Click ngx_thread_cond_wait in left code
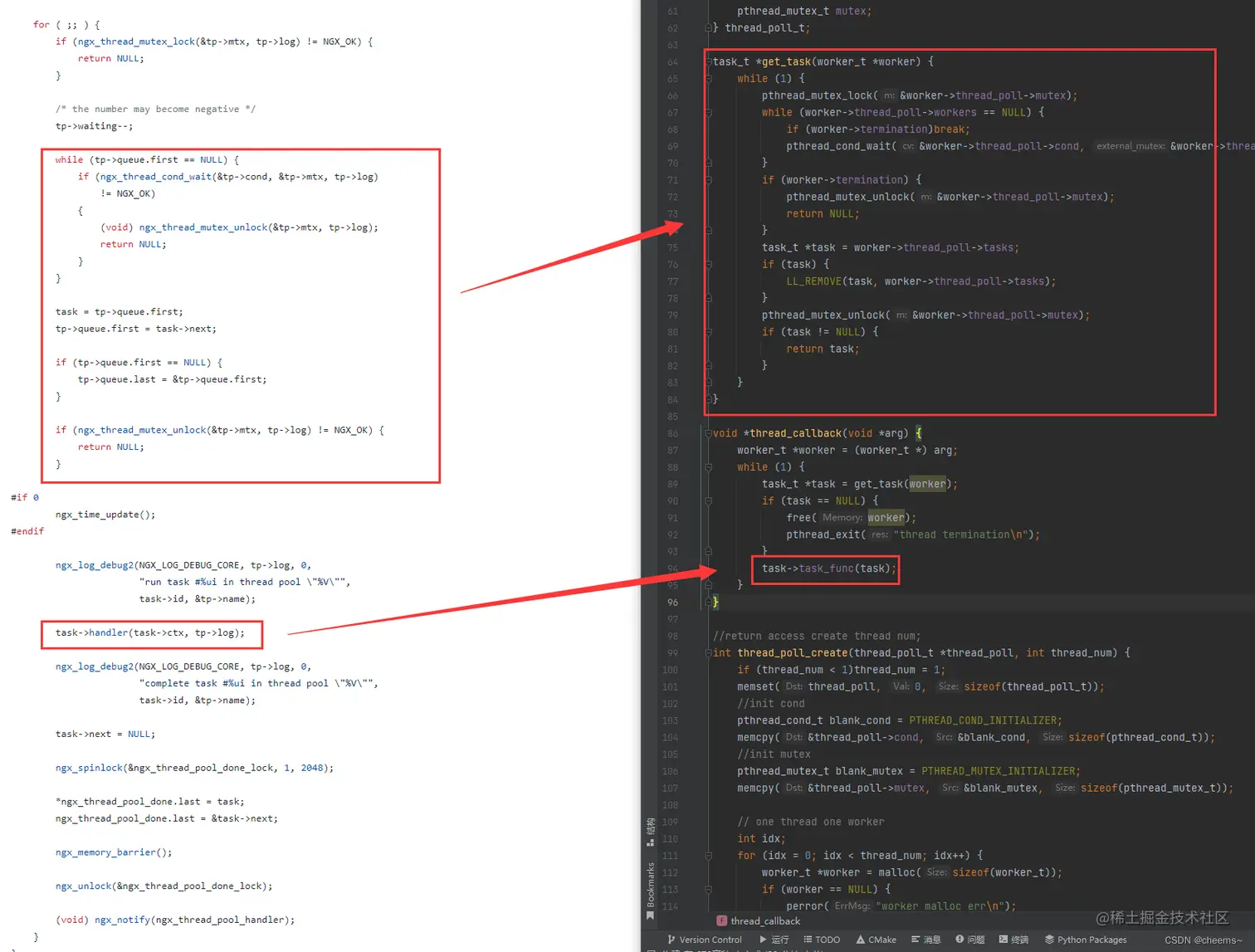This screenshot has width=1255, height=952. point(156,177)
